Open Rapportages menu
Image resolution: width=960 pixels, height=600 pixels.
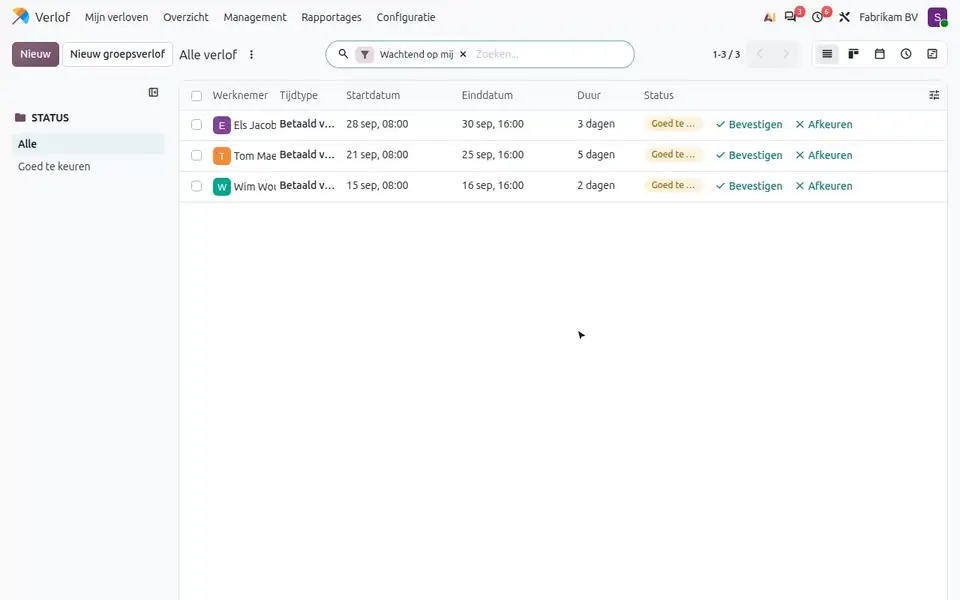[331, 17]
